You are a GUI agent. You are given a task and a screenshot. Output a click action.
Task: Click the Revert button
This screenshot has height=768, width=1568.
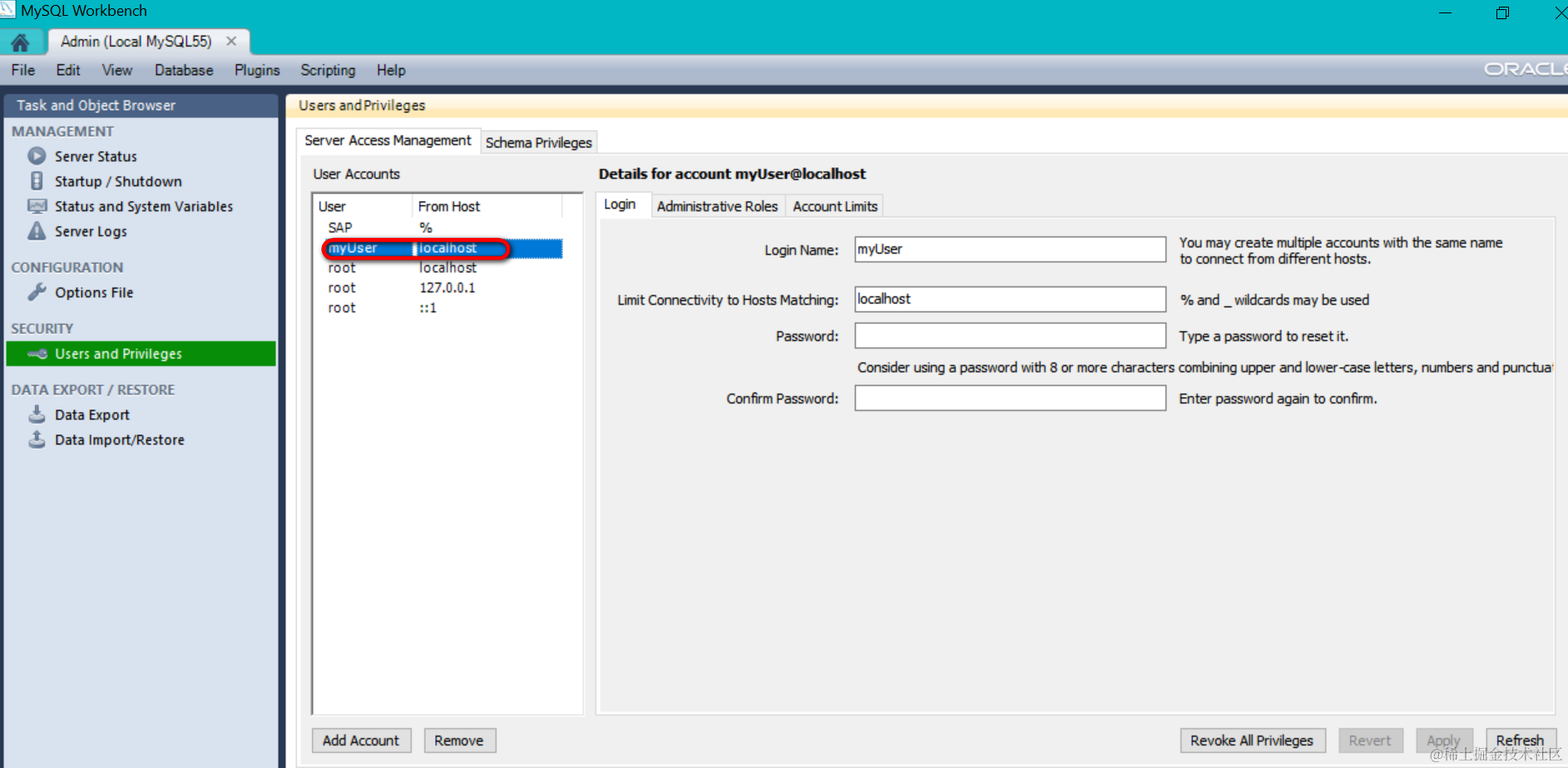[1370, 741]
